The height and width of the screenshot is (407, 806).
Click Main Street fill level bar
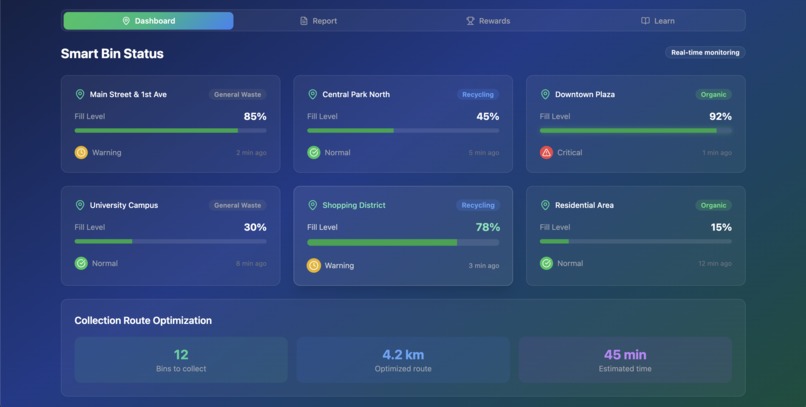click(171, 131)
